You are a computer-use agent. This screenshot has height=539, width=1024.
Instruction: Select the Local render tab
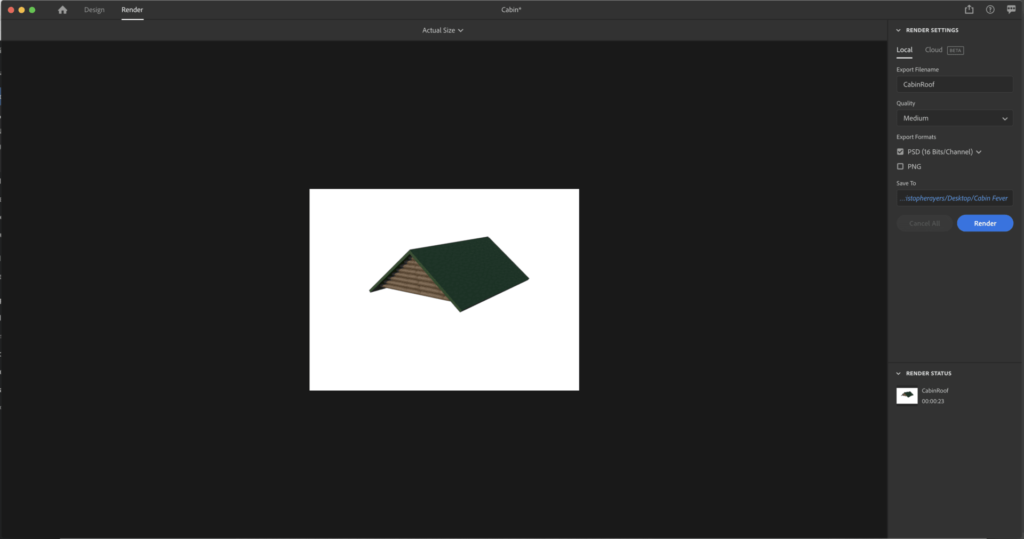904,50
